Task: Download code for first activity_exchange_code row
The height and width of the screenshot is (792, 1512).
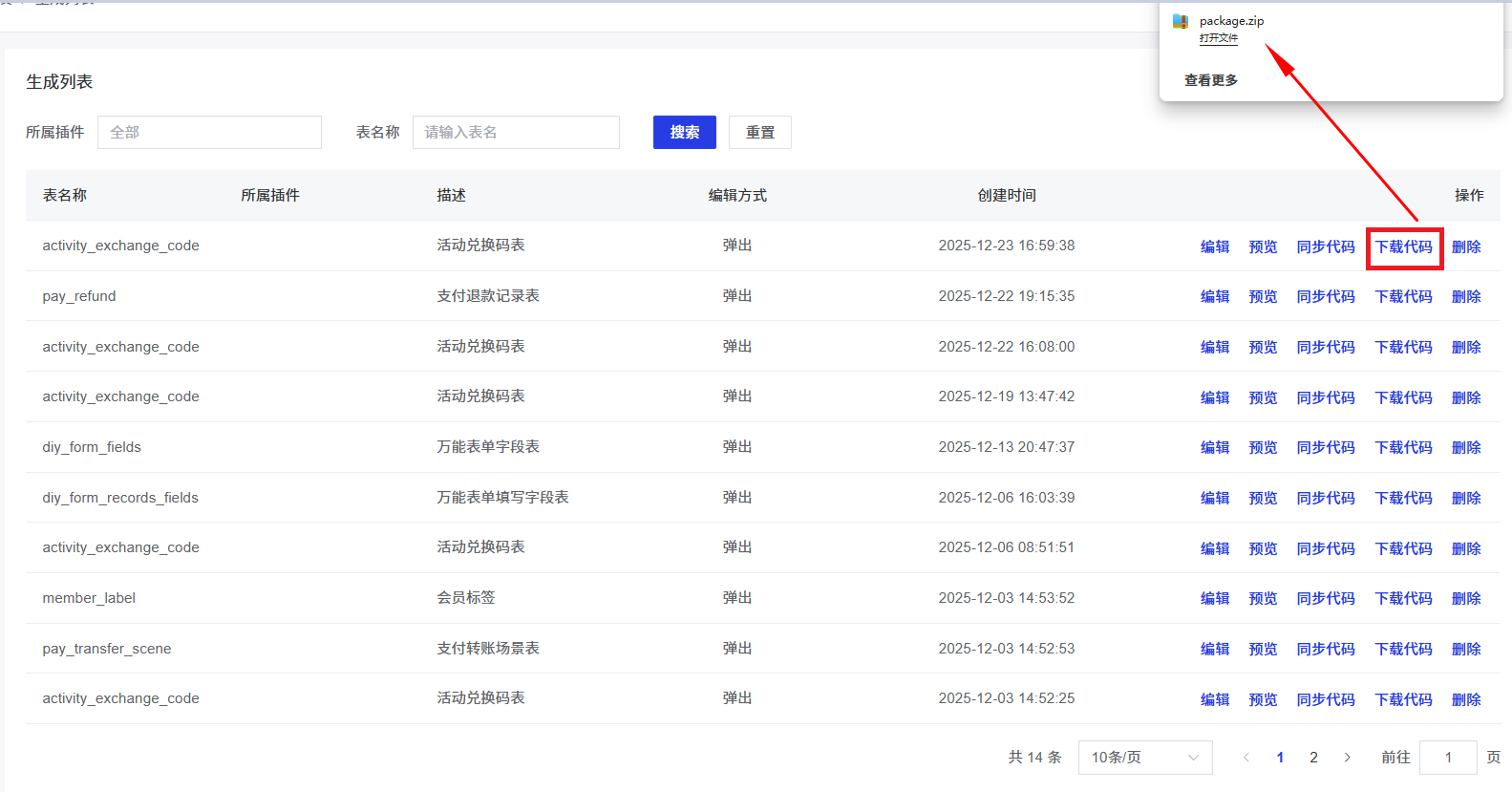Action: point(1403,247)
